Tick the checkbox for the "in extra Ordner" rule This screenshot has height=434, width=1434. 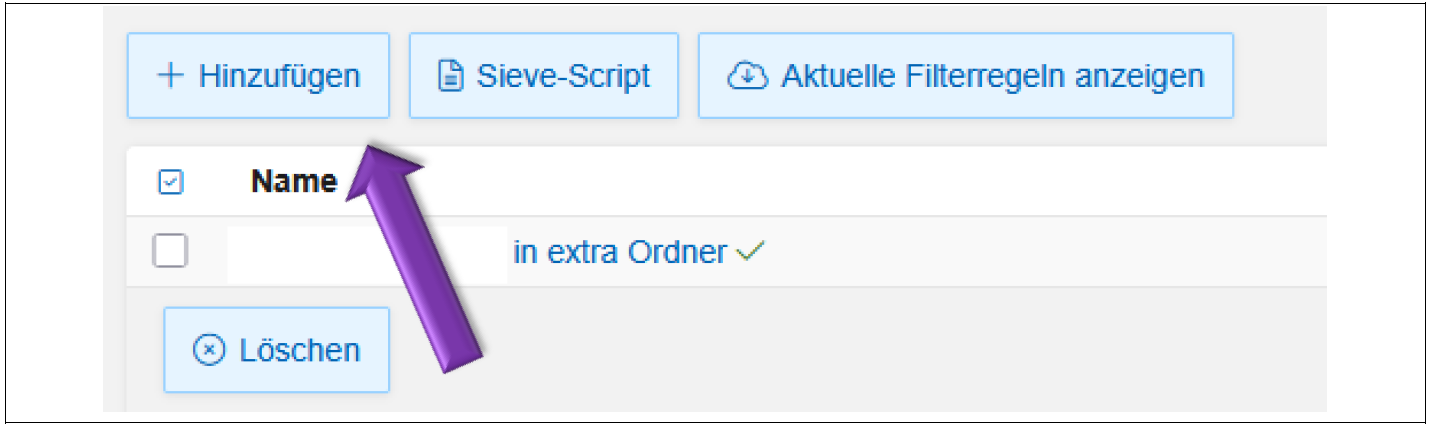(170, 252)
